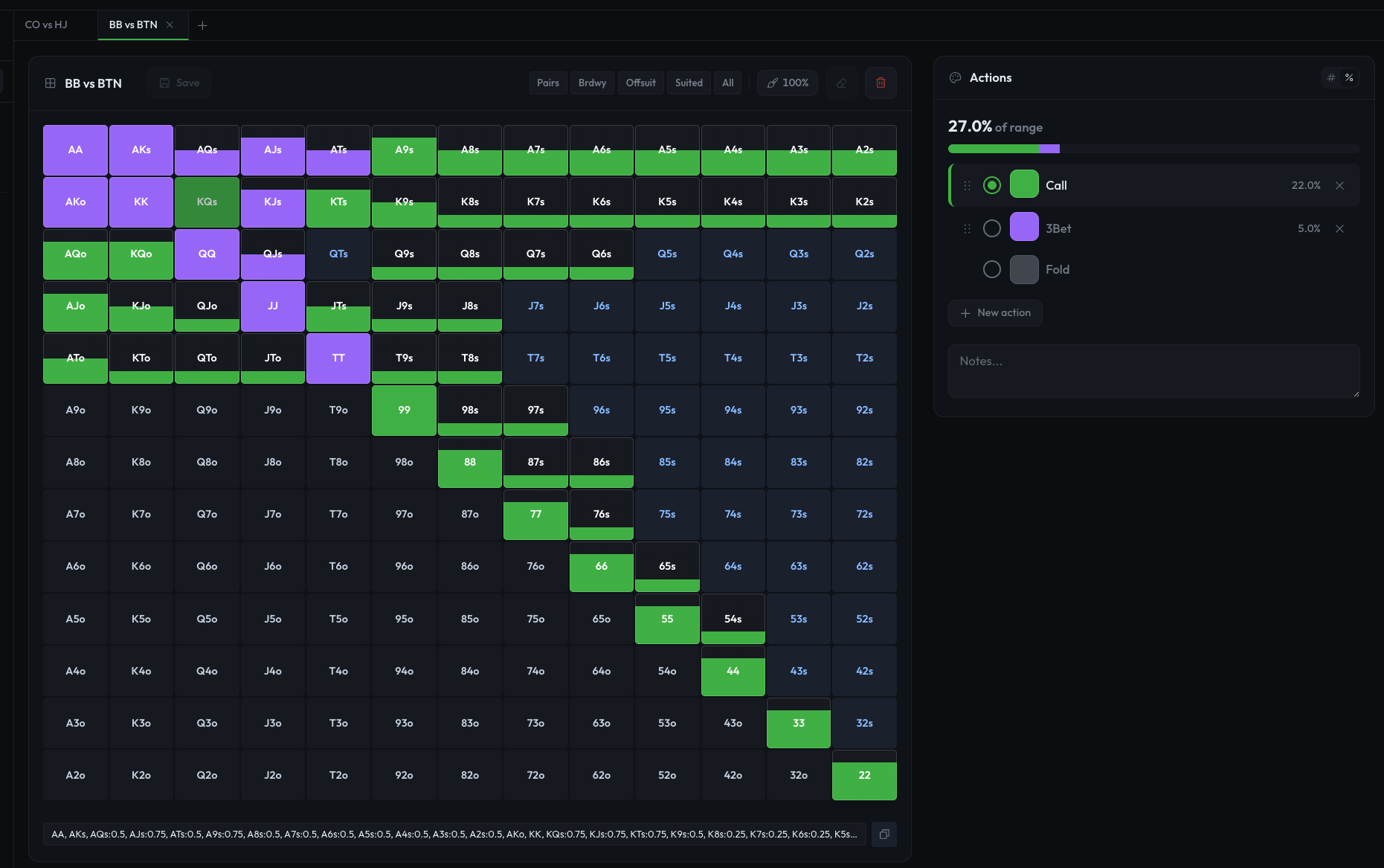Viewport: 1384px width, 868px height.
Task: Click the Pairs quick-select button
Action: click(x=547, y=83)
